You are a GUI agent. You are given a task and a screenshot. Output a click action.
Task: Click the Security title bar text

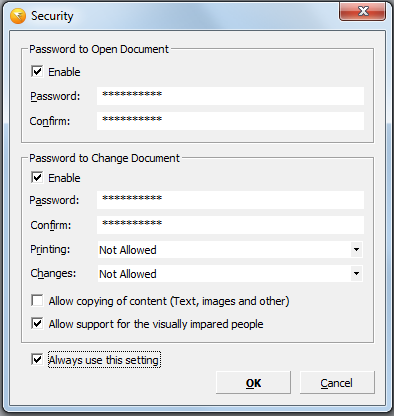coord(52,16)
